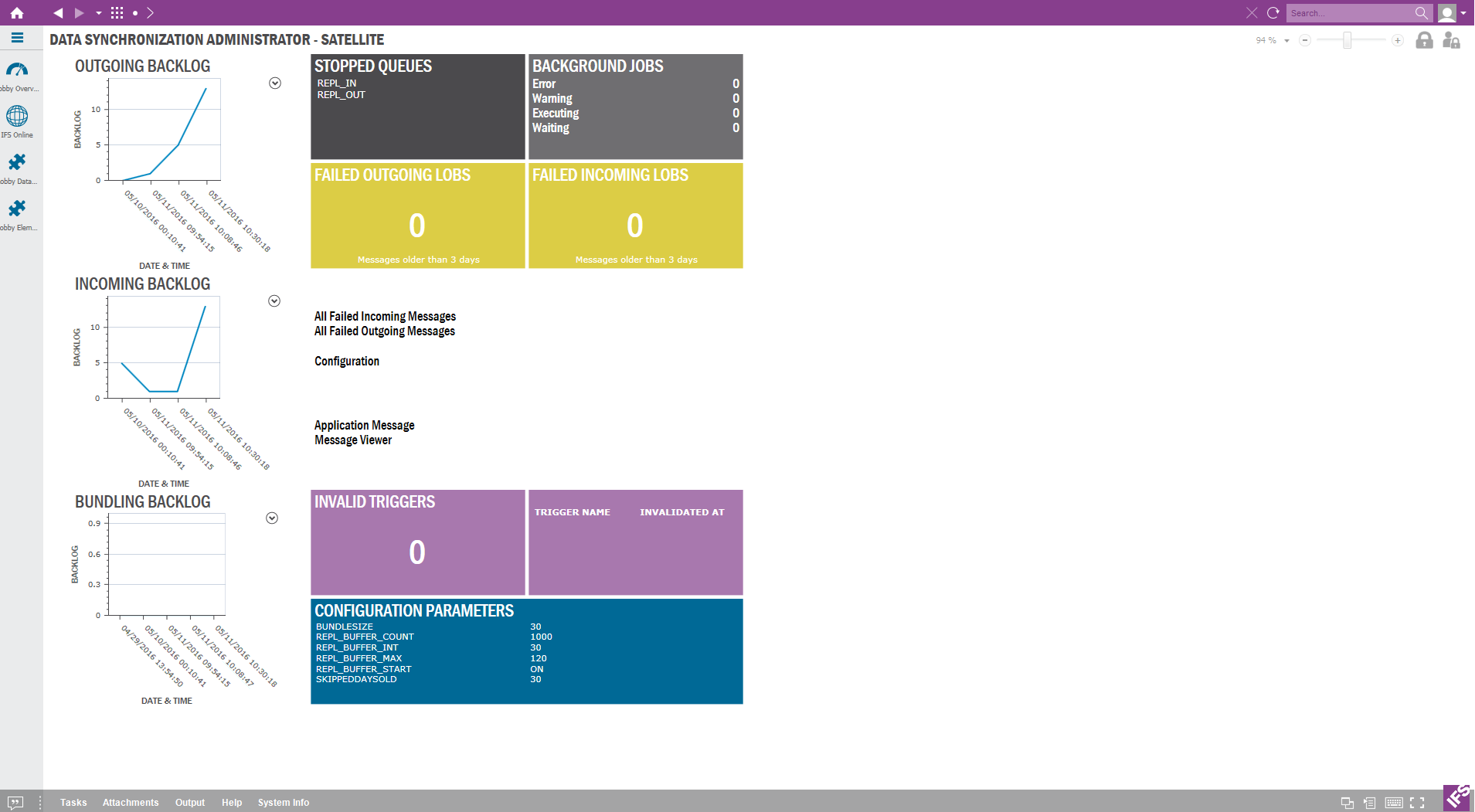Expand the Incoming Backlog chart options
Image resolution: width=1475 pixels, height=812 pixels.
click(x=274, y=301)
